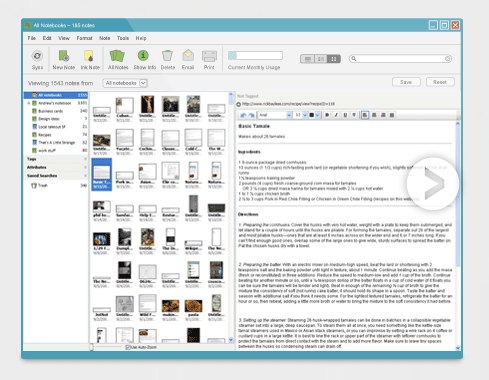This screenshot has height=380, width=489.
Task: Click the redo arrow in editor toolbar
Action: (251, 115)
